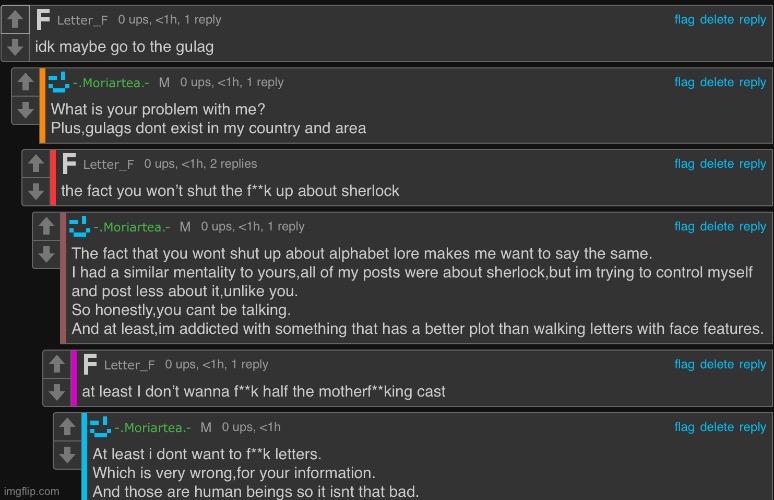Screen dimensions: 774x500
Task: Downvote the last Moriartea comment about letters
Action: (67, 455)
